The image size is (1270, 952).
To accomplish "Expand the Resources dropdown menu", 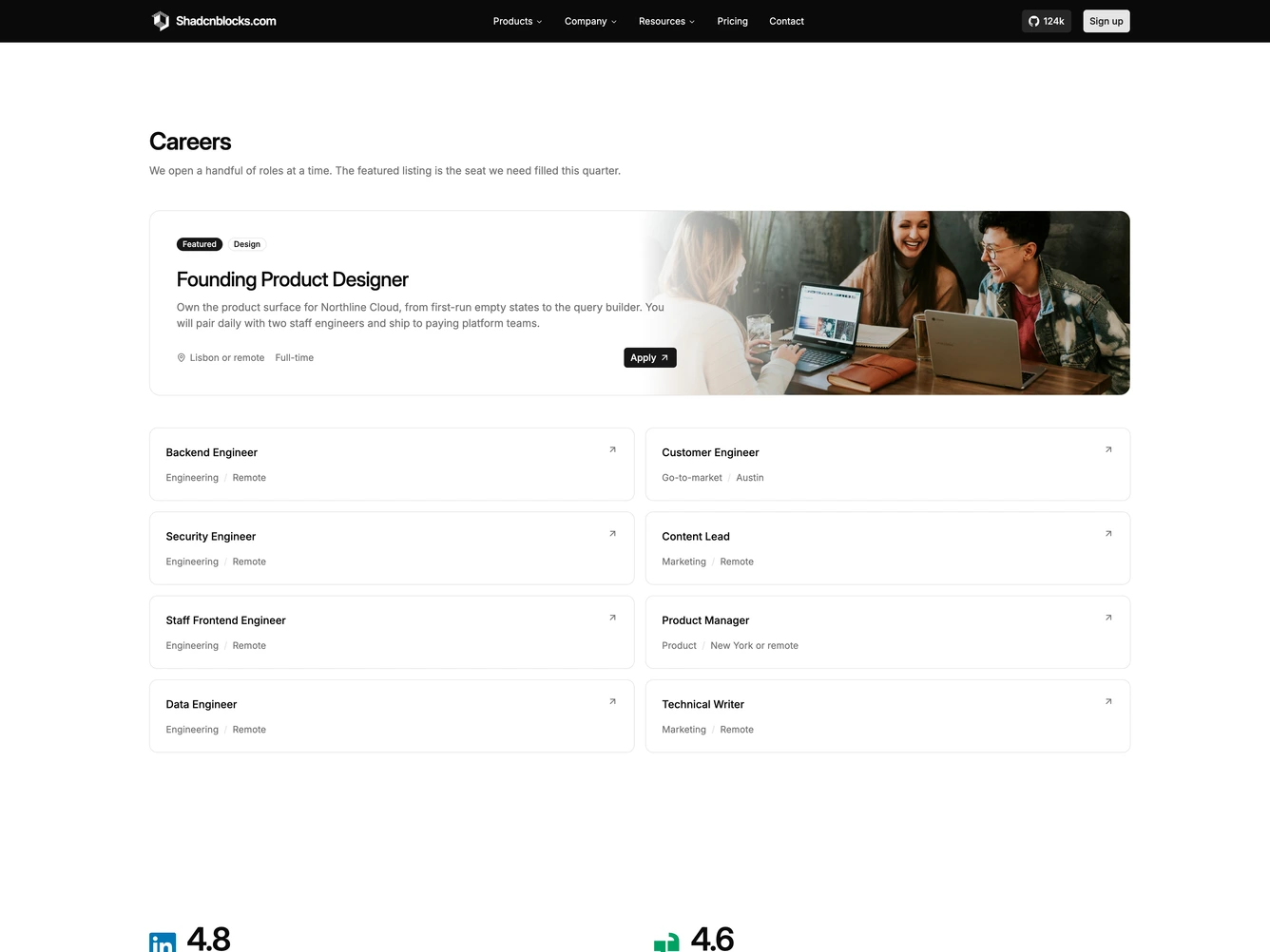I will [666, 21].
